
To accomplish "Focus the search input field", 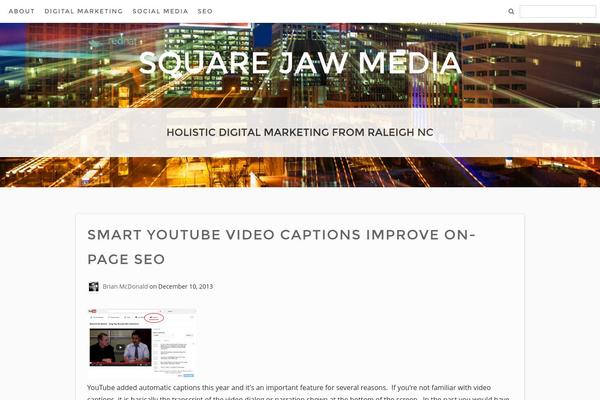I will click(x=557, y=11).
